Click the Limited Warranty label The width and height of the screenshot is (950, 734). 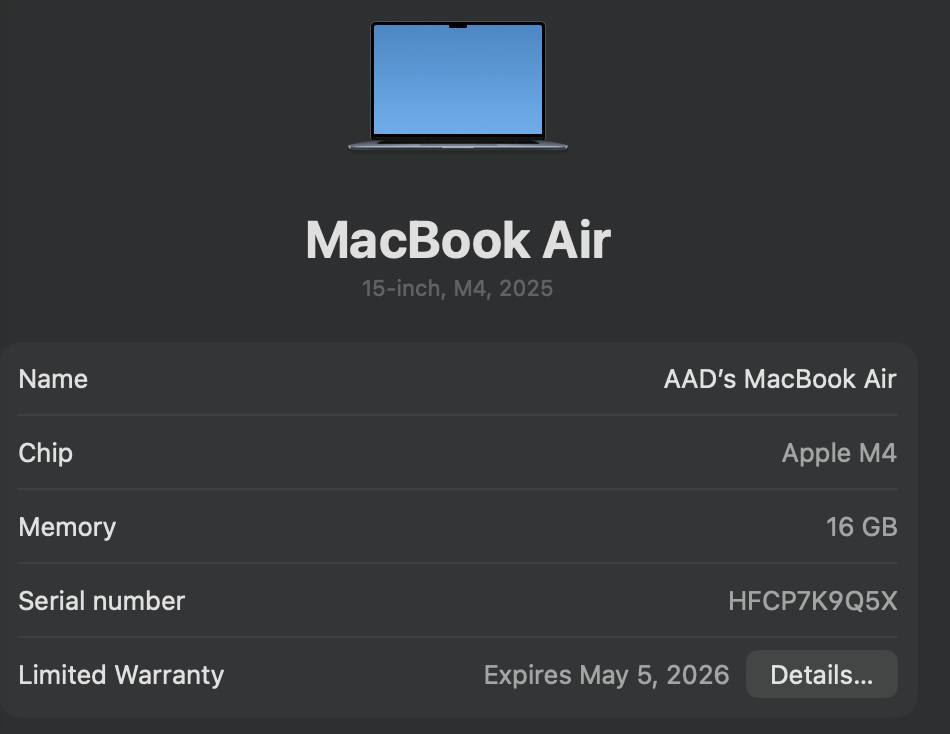point(121,675)
